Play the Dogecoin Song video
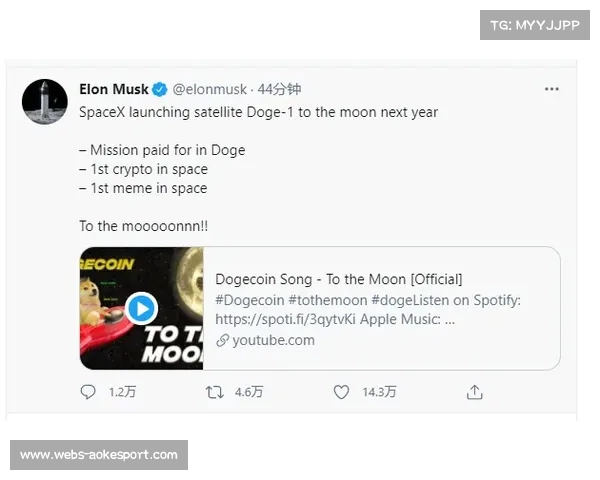 (x=142, y=308)
